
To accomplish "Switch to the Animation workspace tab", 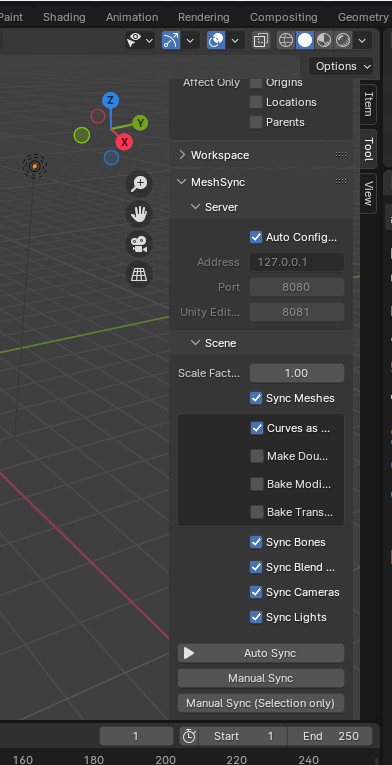I will click(x=132, y=17).
